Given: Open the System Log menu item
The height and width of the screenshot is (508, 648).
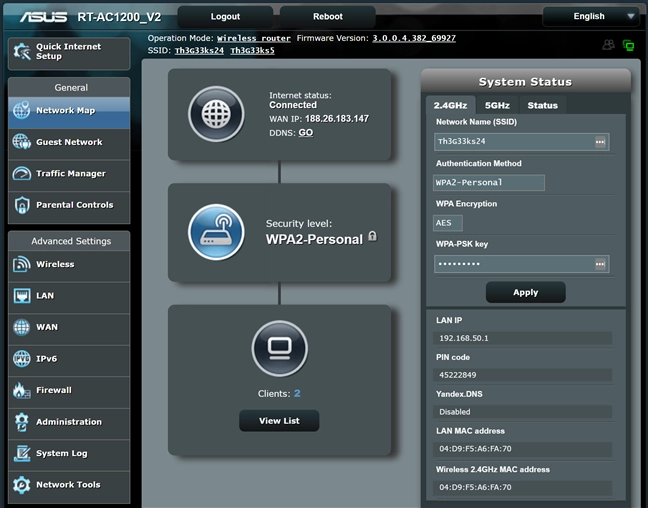Looking at the screenshot, I should 69,453.
